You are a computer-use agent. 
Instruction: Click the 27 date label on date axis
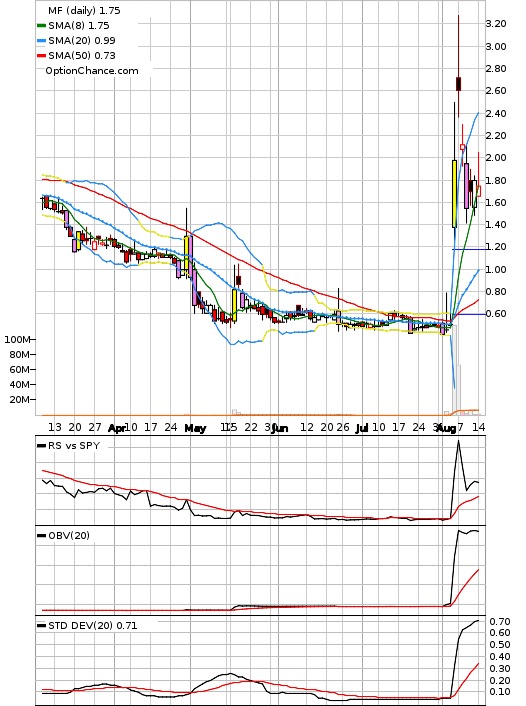tap(95, 427)
